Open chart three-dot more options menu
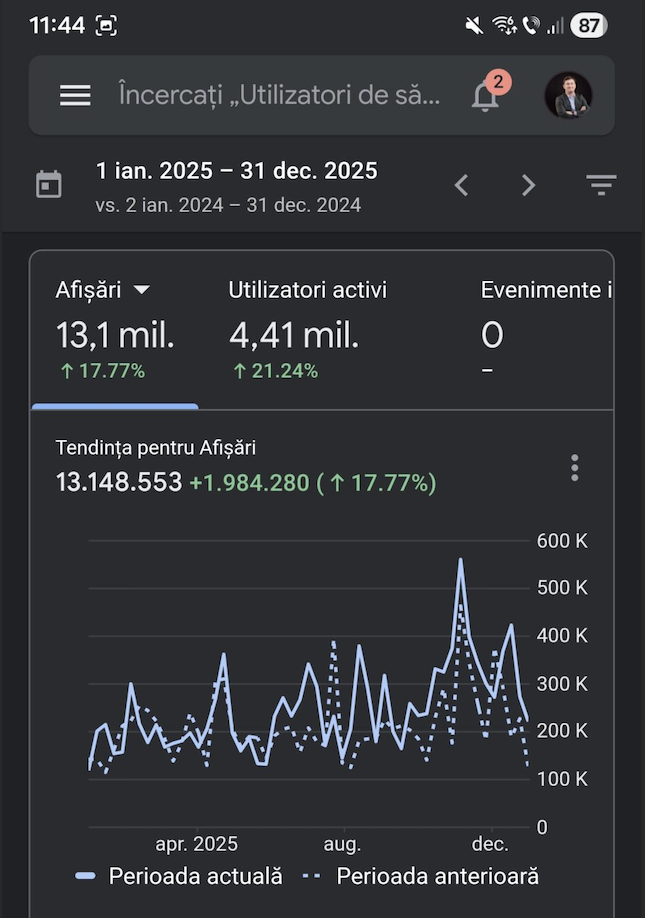 [574, 467]
